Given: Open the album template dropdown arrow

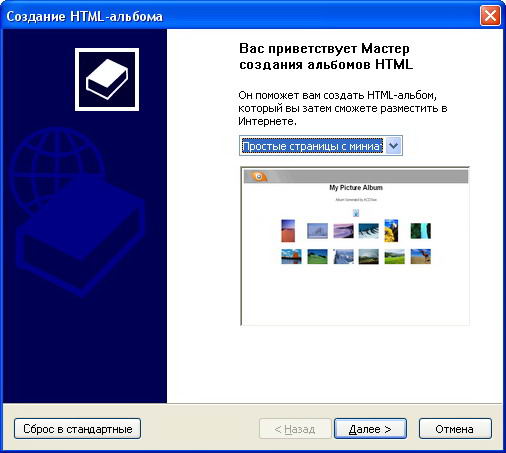Looking at the screenshot, I should tap(394, 146).
